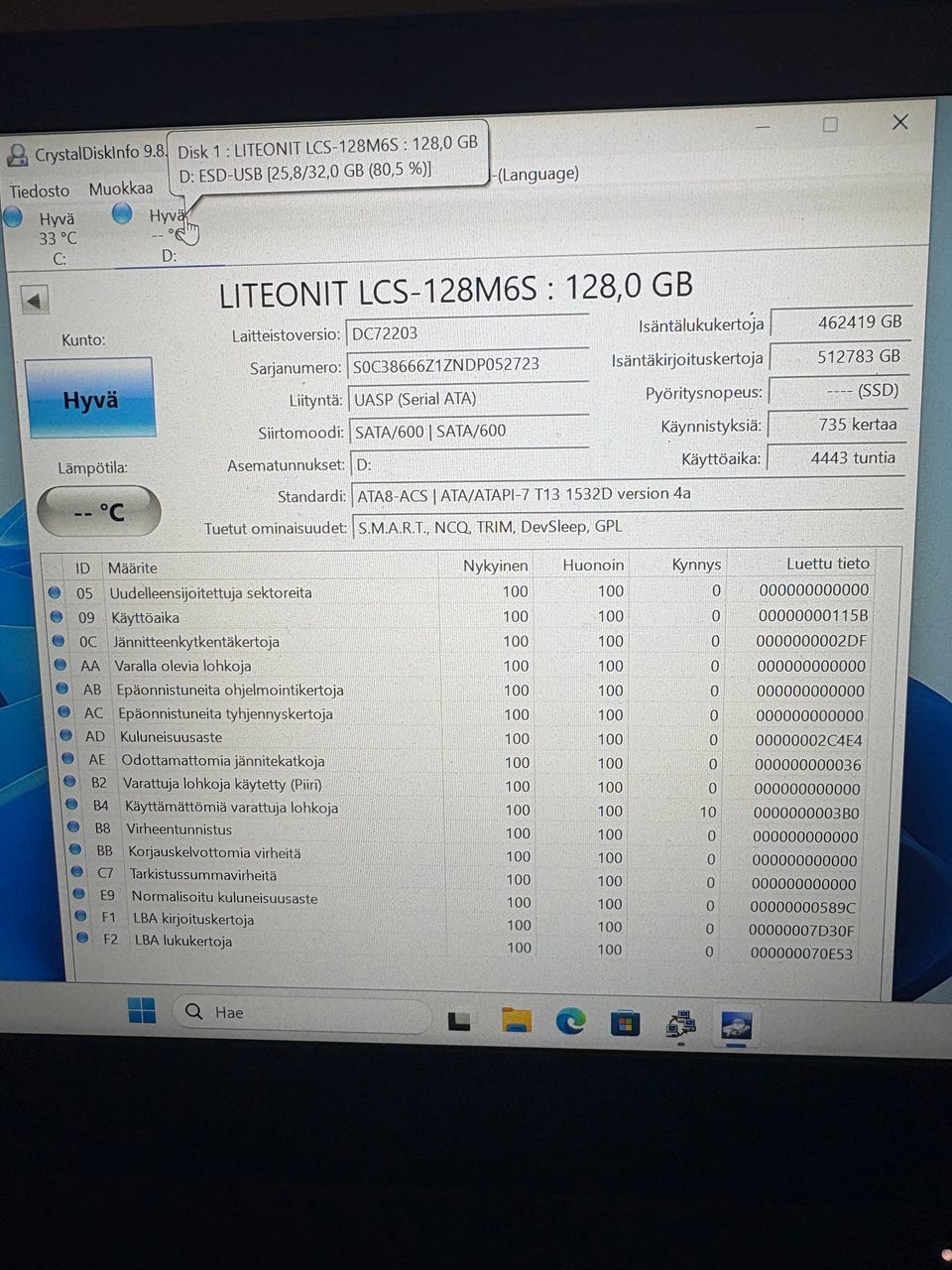Go to previous disk with left arrow

click(35, 301)
